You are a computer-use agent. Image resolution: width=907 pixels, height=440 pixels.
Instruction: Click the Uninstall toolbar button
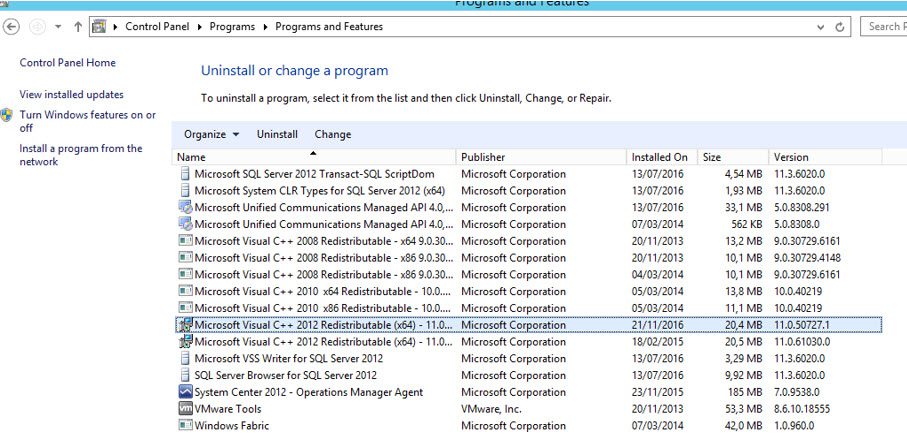pos(277,134)
